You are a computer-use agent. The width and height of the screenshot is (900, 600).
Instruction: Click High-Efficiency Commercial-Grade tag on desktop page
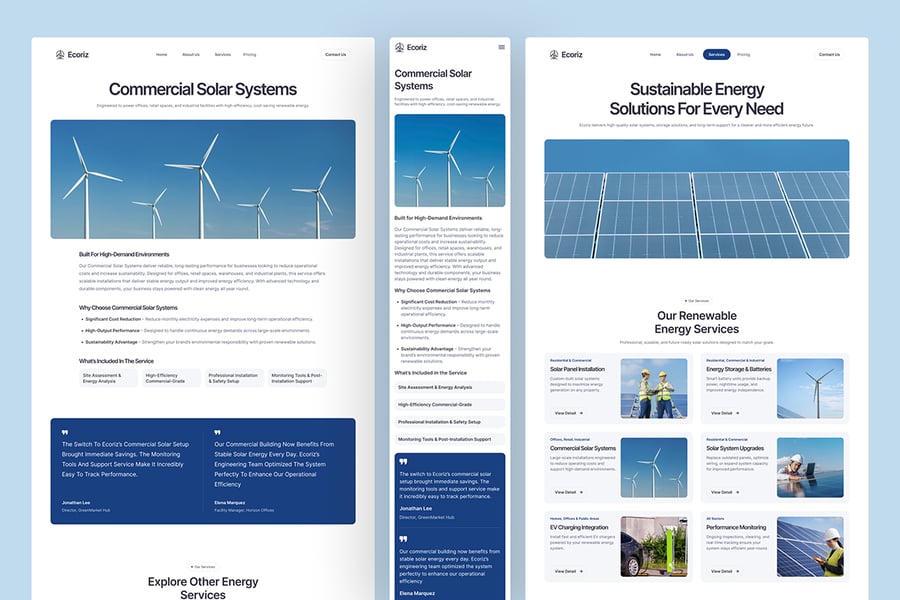(171, 378)
